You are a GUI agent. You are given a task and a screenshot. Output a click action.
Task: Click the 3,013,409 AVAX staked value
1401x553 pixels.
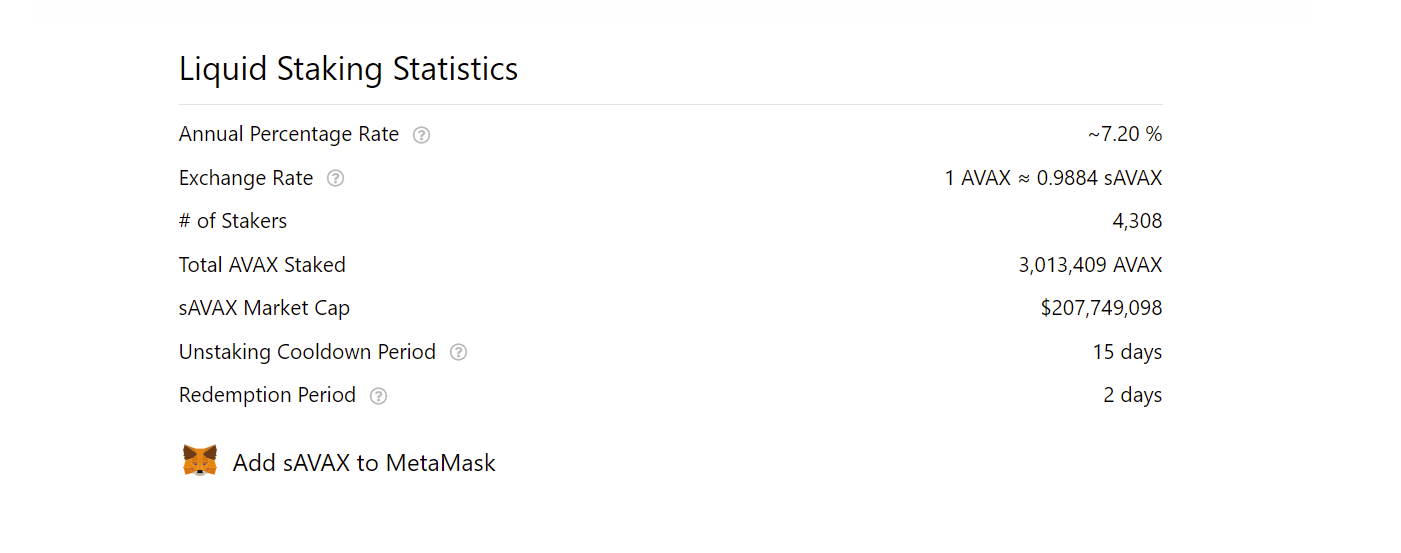coord(1090,265)
